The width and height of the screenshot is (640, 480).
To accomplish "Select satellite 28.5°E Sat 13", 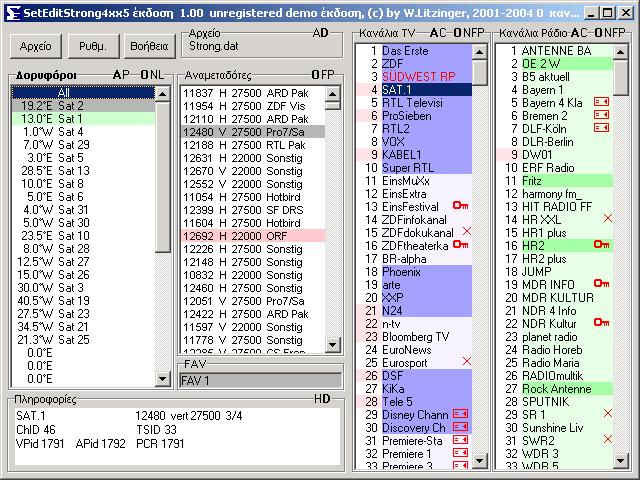I will pos(84,171).
